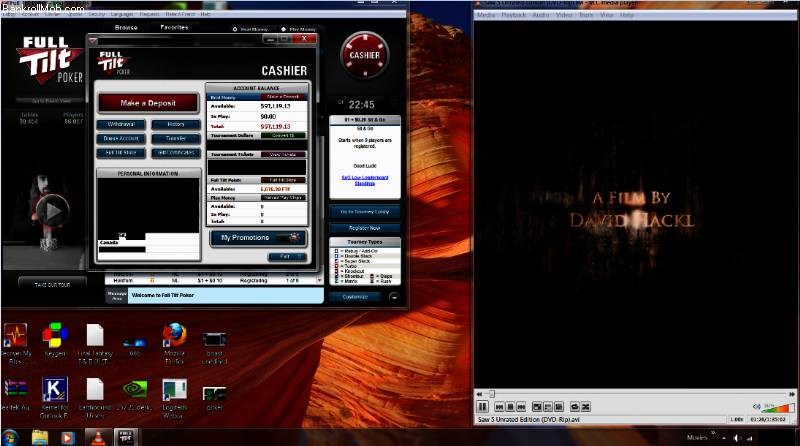
Task: Open Kernel for Outlook desktop shortcut
Action: [x=55, y=398]
